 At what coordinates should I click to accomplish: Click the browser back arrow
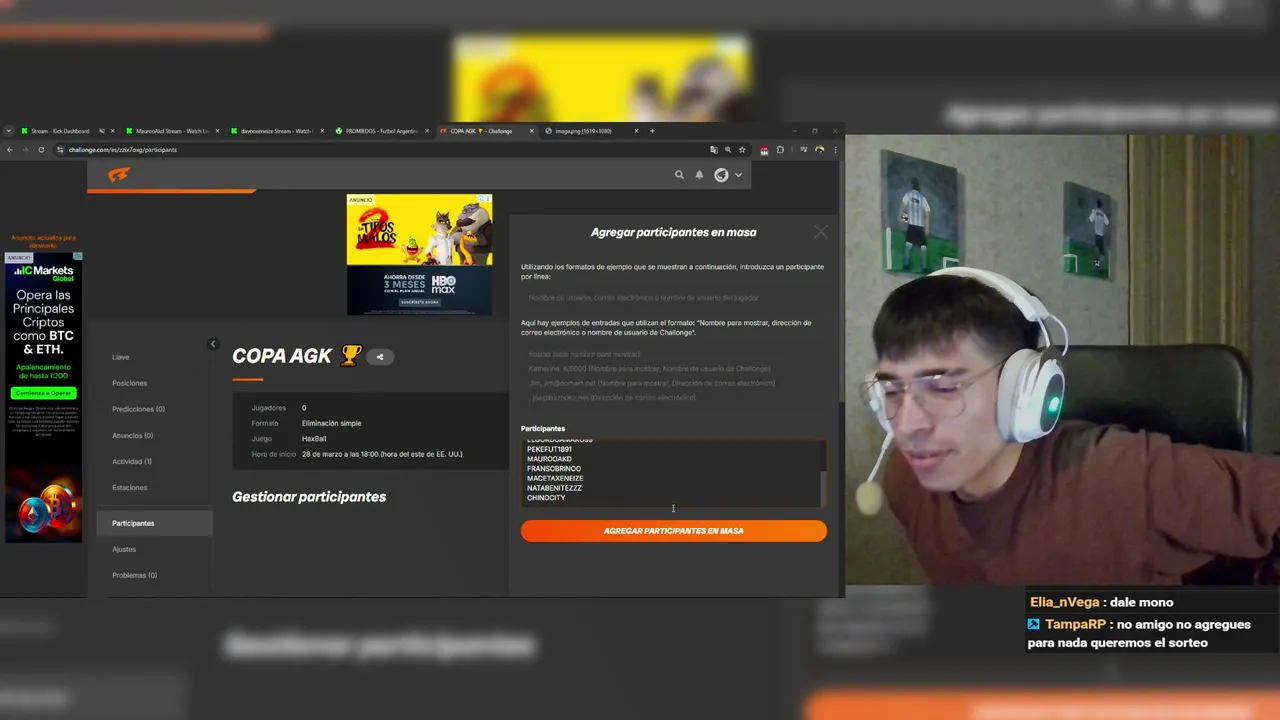click(10, 150)
